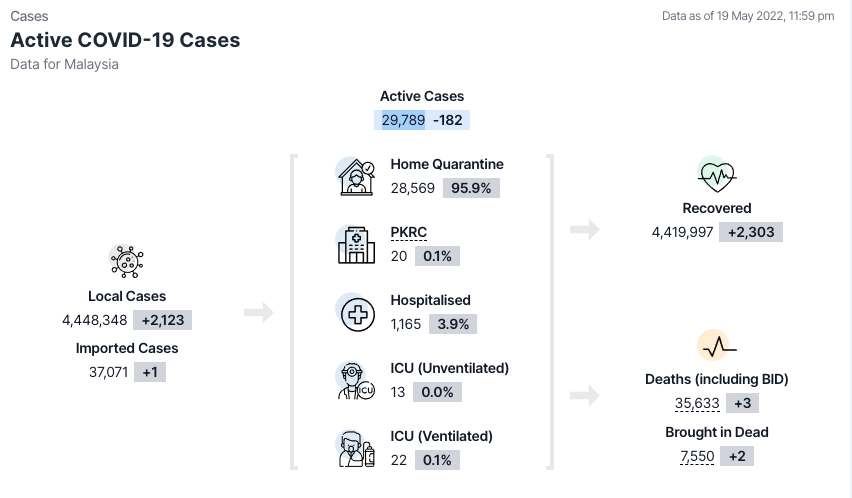Click the Local Cases virus icon
Screen dimensions: 852x498
(127, 262)
